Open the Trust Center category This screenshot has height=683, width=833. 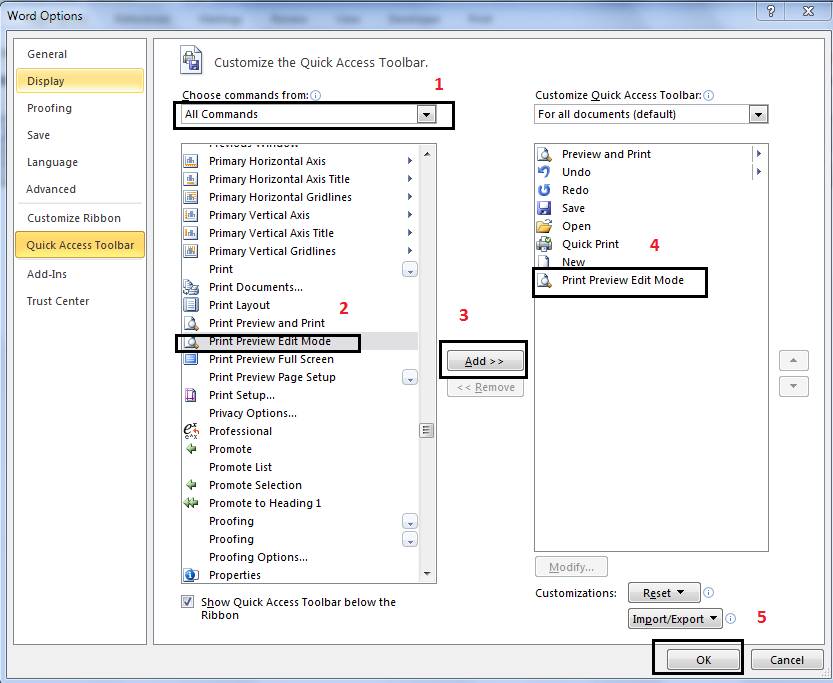pyautogui.click(x=80, y=301)
